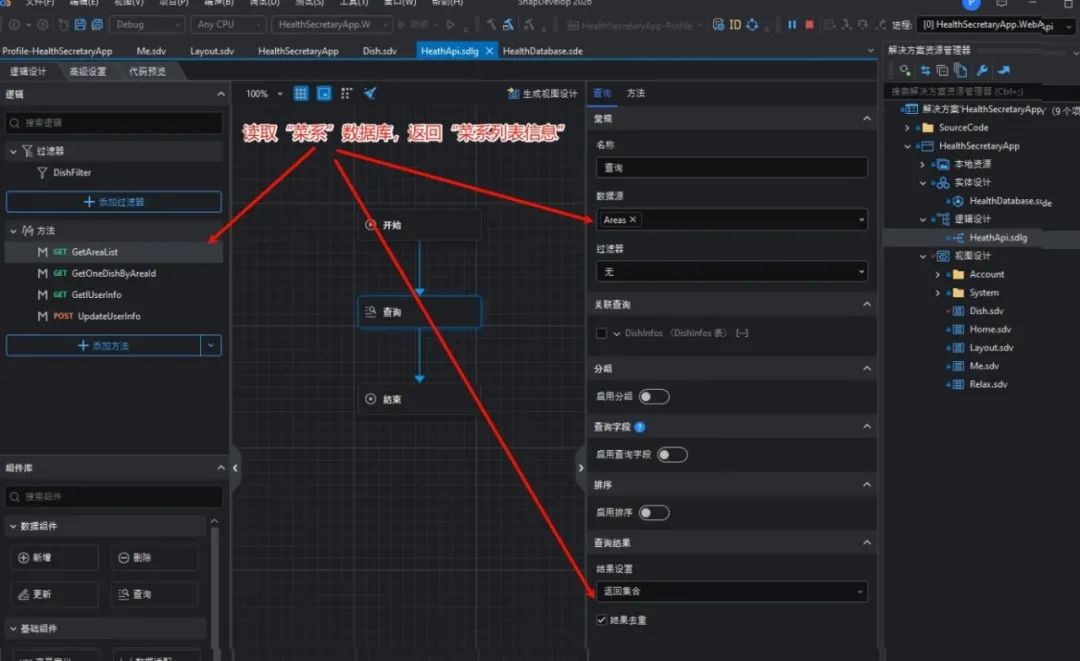Open the process dropdown showing HealthSecretaryApp.WebApi

click(997, 25)
